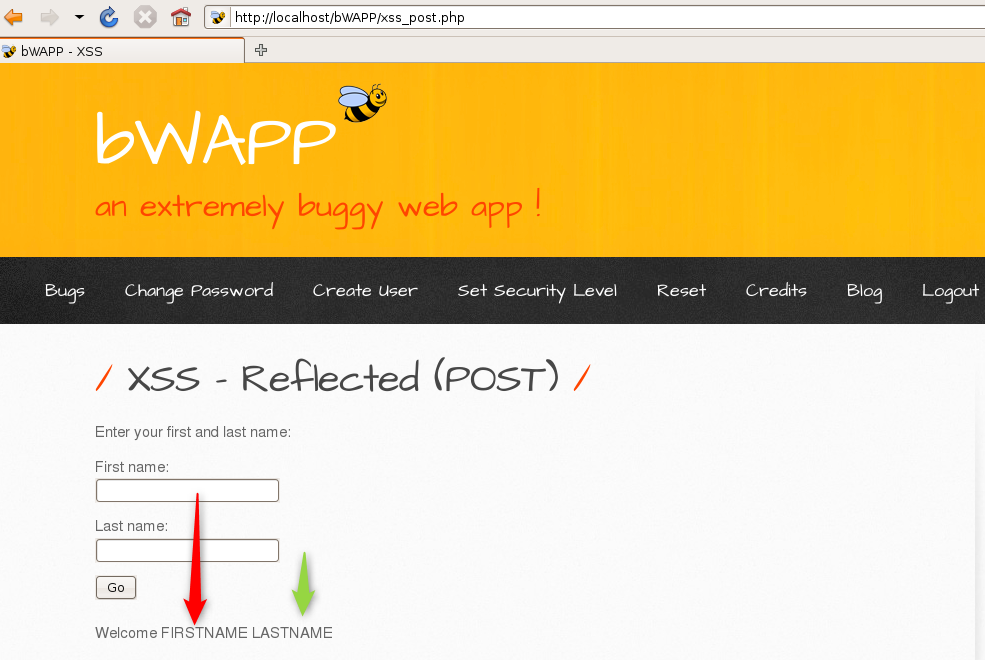
Task: Focus the URL address field
Action: point(600,17)
